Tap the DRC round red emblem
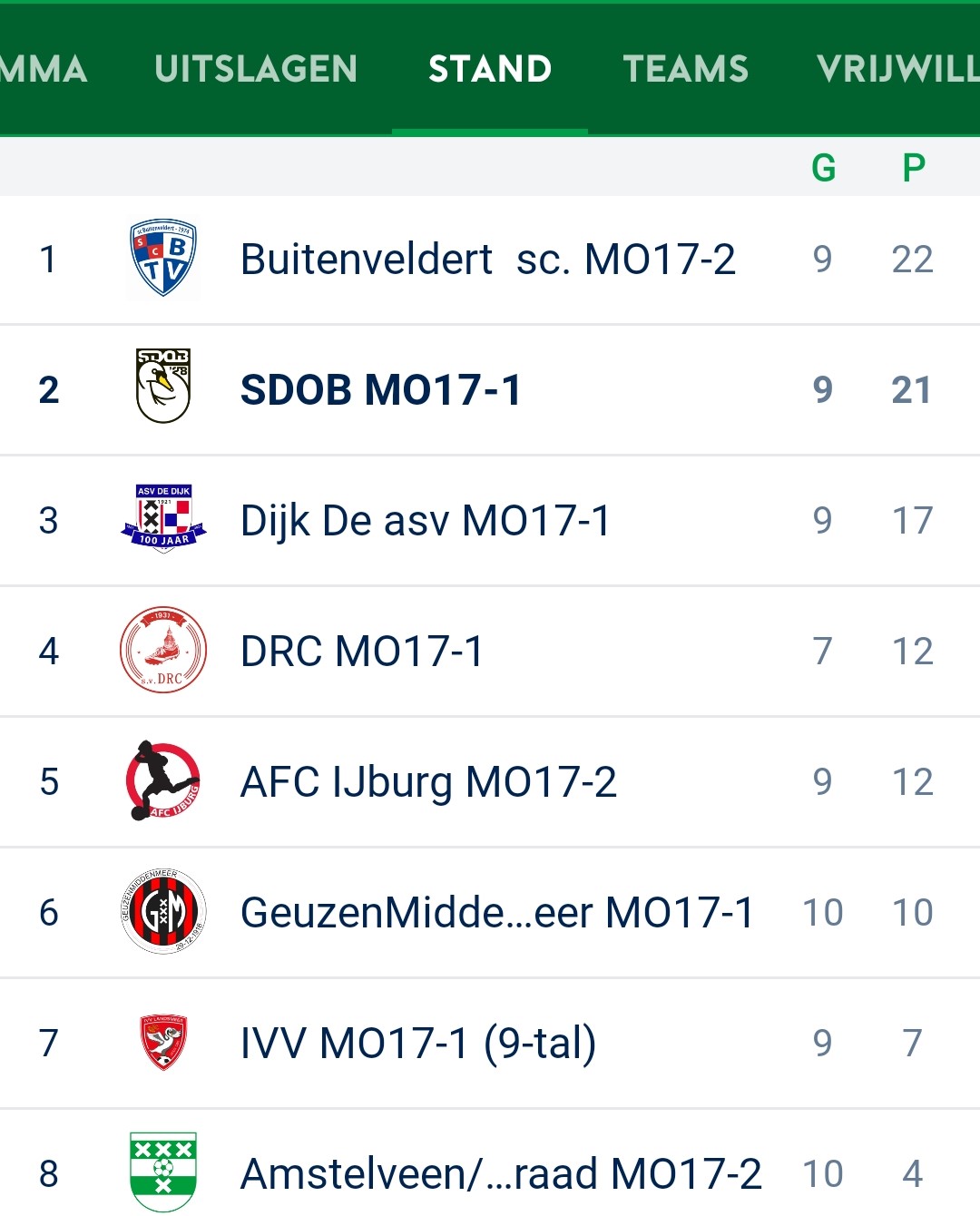Image resolution: width=980 pixels, height=1216 pixels. point(163,650)
